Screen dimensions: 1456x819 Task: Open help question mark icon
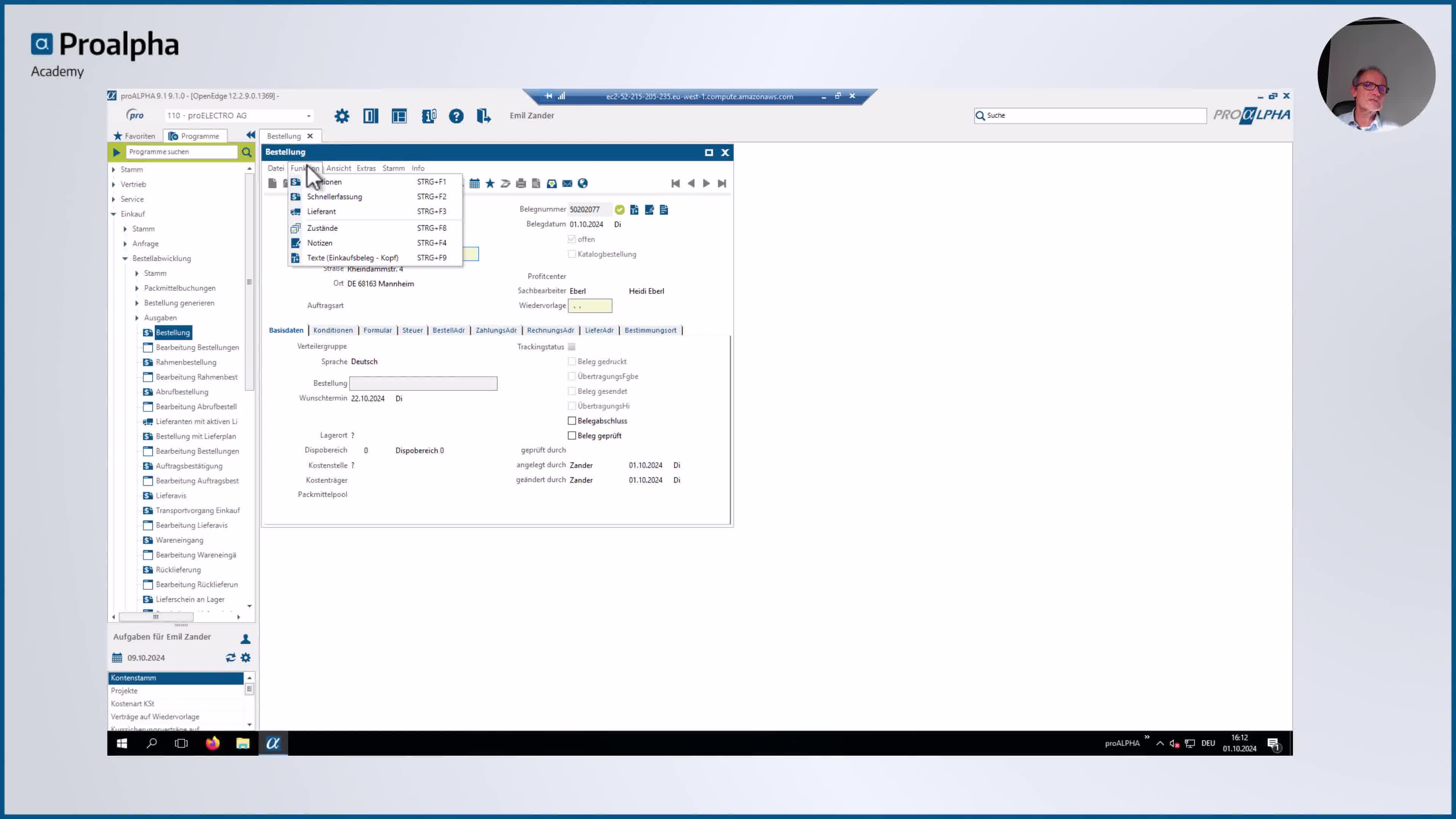click(456, 116)
